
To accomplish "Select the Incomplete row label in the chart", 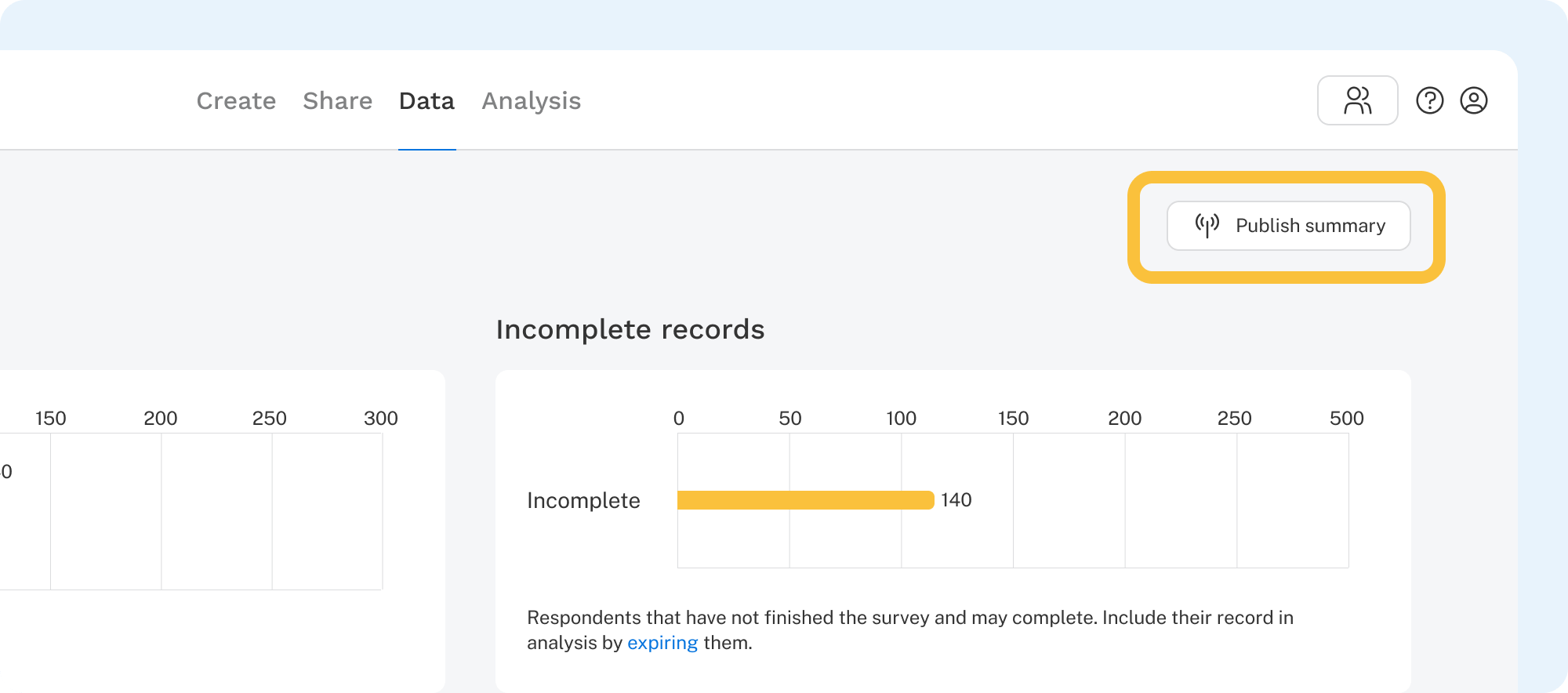I will point(583,501).
